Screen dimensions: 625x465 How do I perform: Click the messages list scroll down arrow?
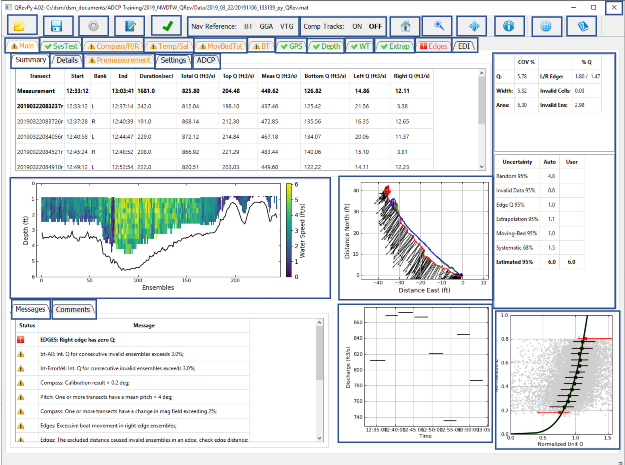coord(319,438)
